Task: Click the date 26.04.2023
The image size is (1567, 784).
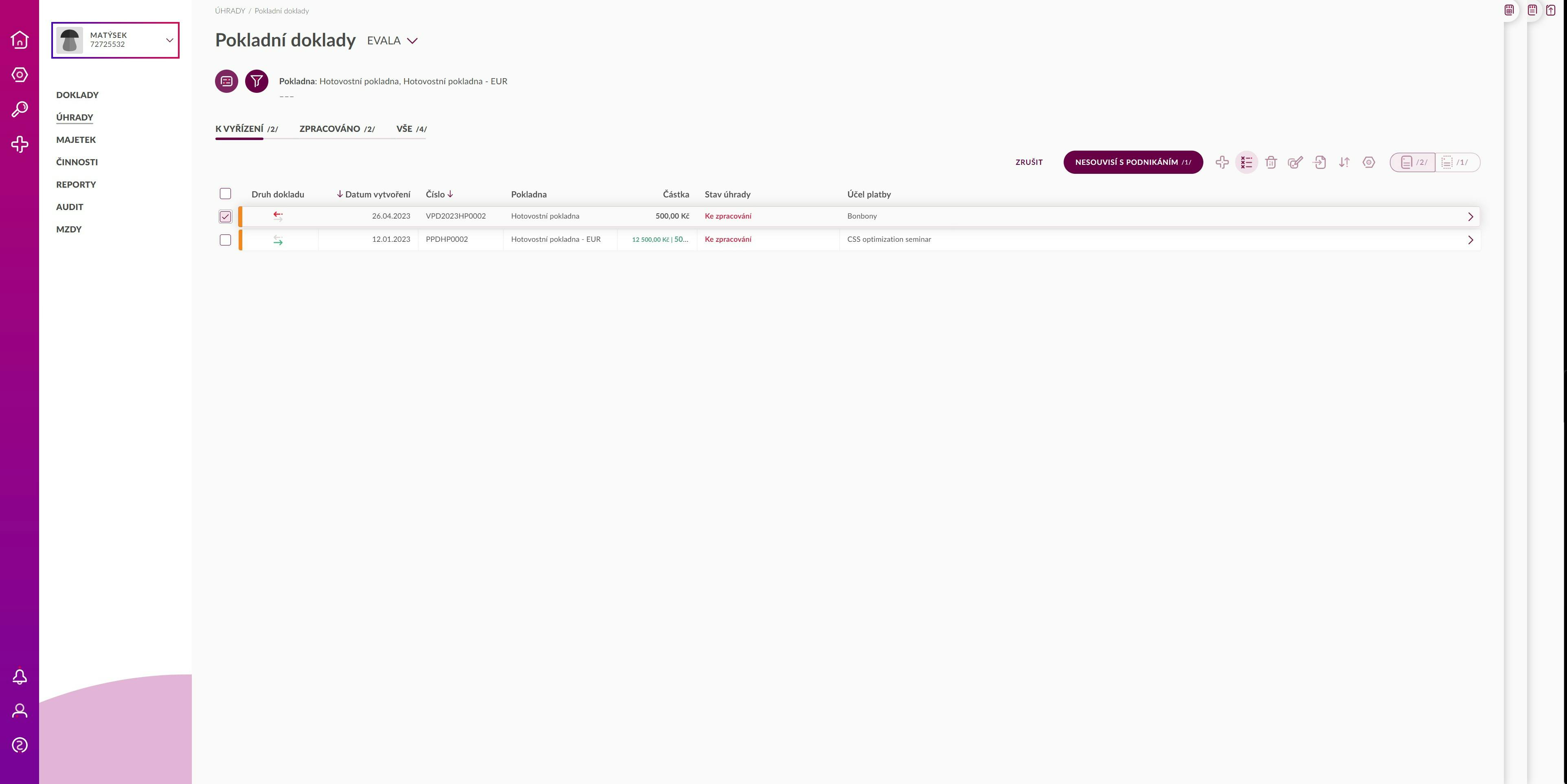Action: (x=391, y=216)
